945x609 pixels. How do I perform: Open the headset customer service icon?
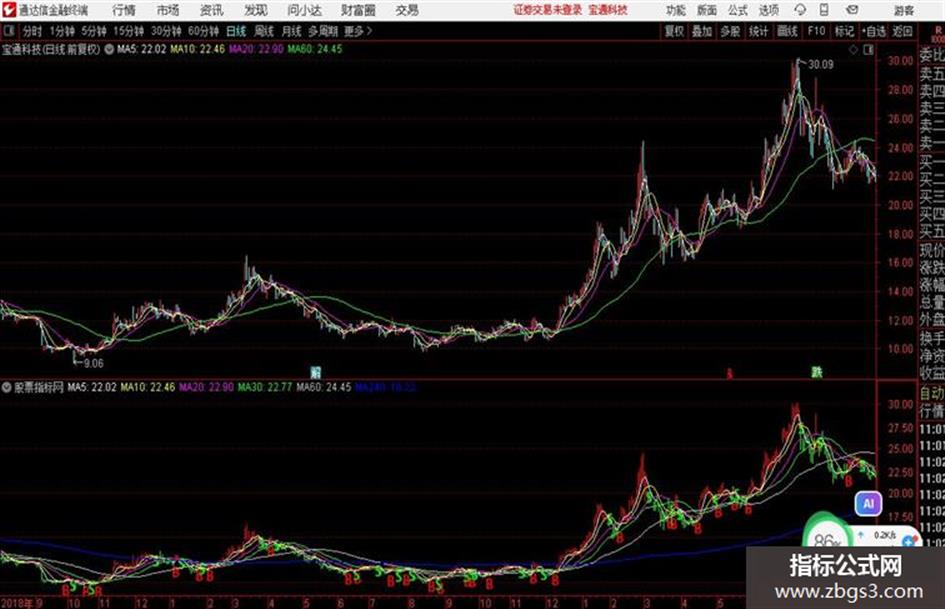[x=800, y=10]
